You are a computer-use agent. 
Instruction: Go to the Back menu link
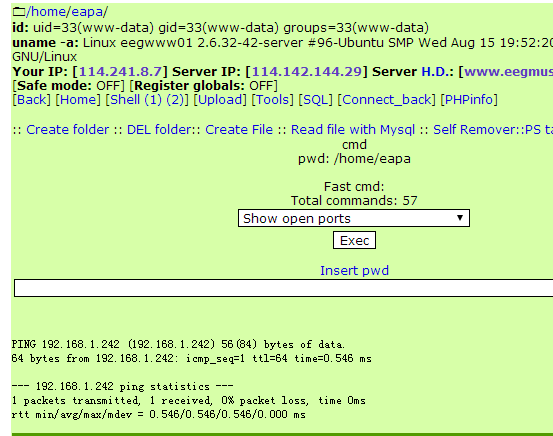(x=31, y=100)
